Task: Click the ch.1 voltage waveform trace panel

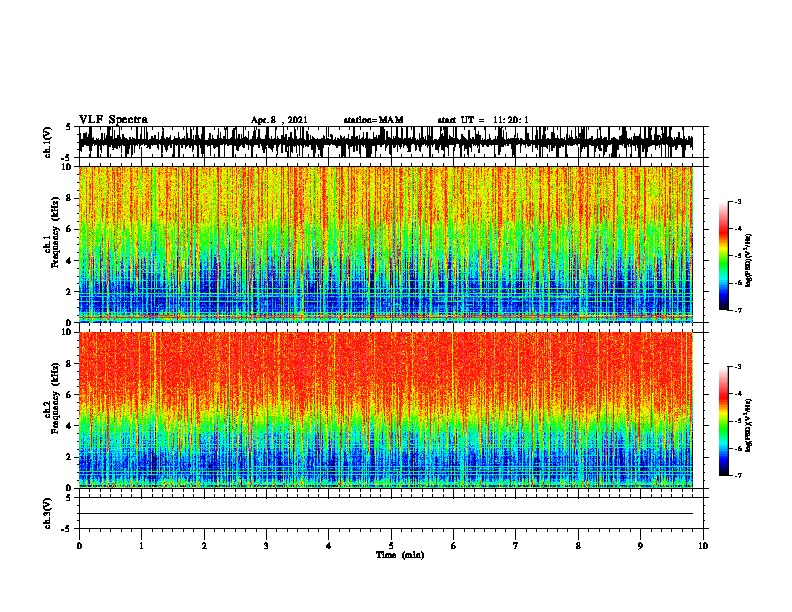Action: coord(391,142)
